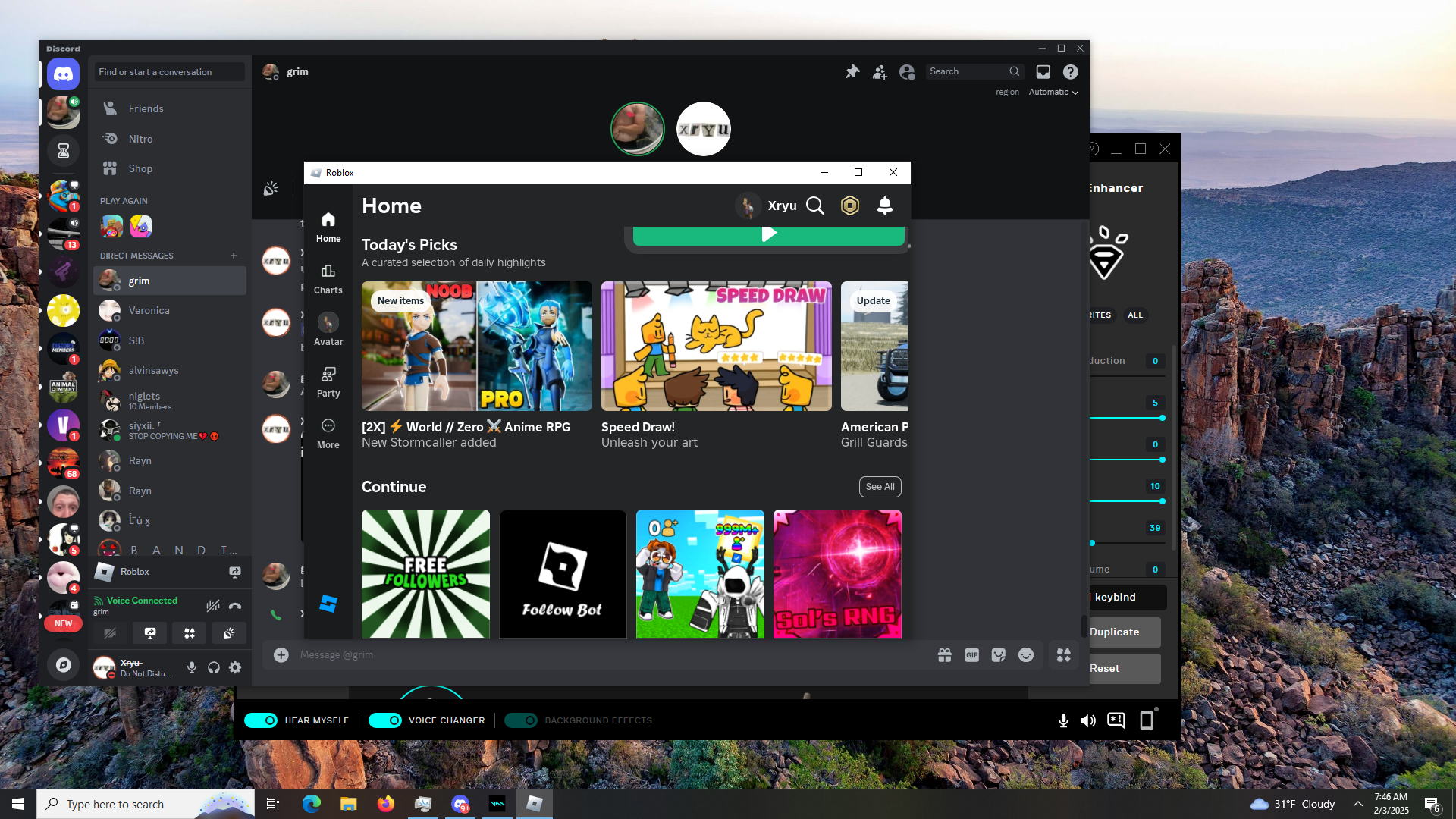
Task: Disconnect from the voice call
Action: [x=235, y=605]
